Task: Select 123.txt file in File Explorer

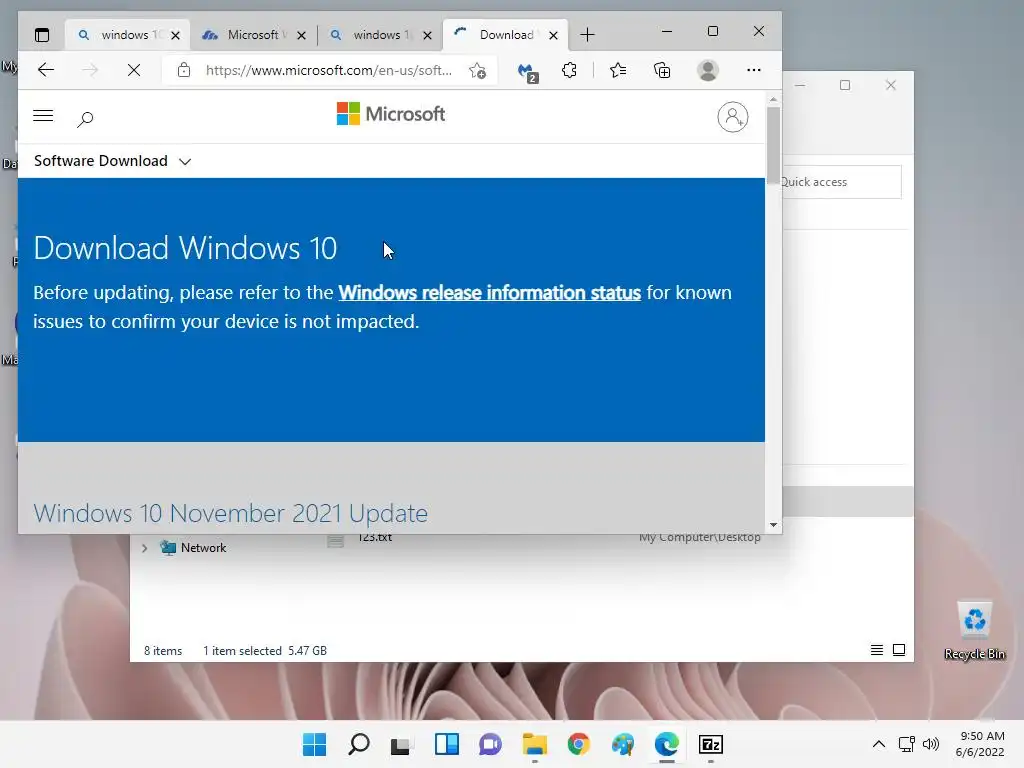Action: point(375,538)
